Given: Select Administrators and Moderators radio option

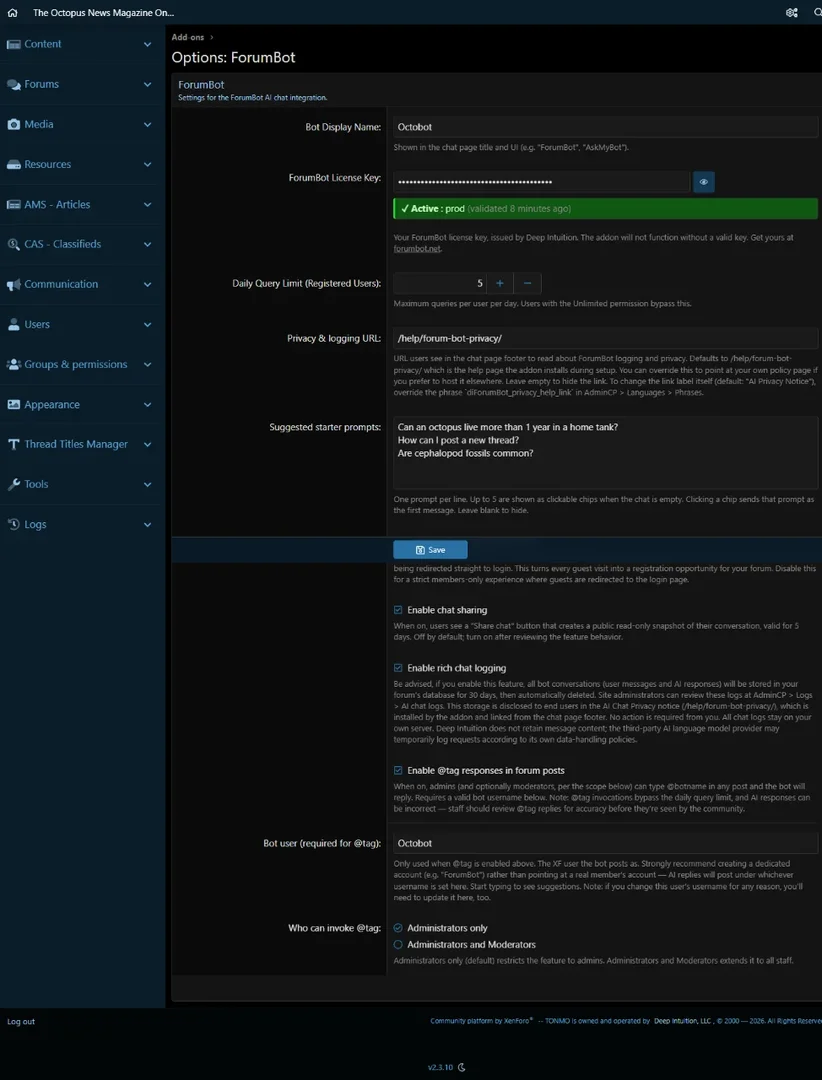Looking at the screenshot, I should pyautogui.click(x=398, y=945).
